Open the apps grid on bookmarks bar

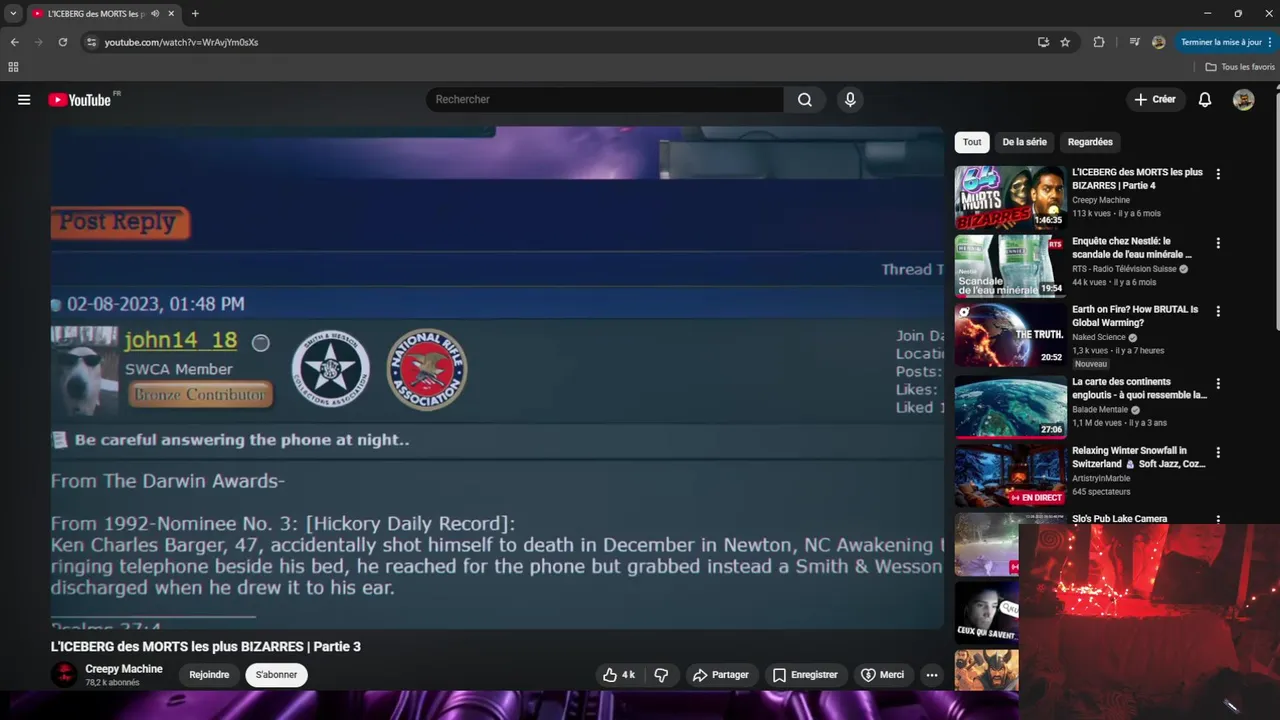(13, 67)
